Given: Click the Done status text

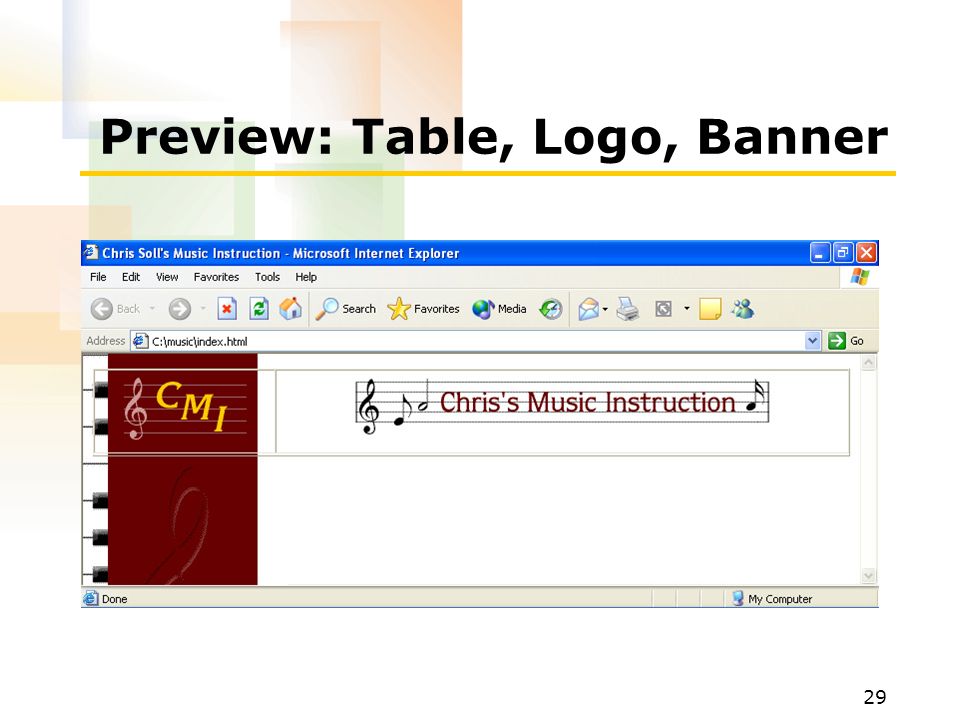Looking at the screenshot, I should click(114, 599).
